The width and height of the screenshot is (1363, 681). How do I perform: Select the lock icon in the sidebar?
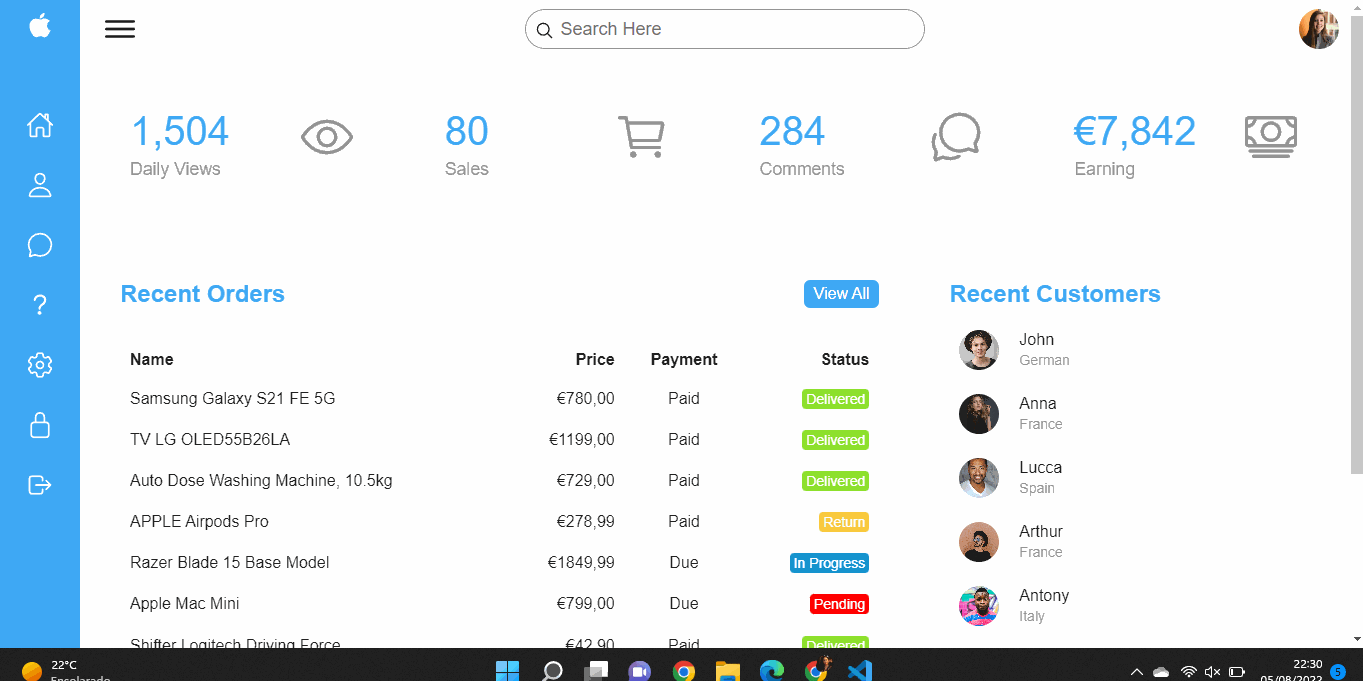(39, 425)
